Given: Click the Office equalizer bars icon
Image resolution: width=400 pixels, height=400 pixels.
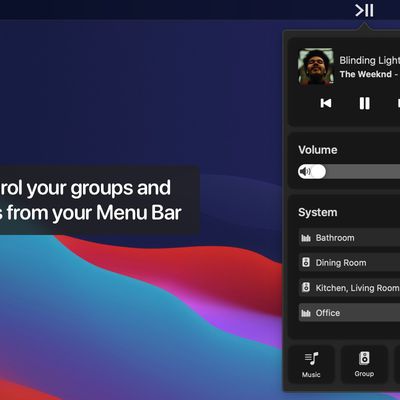Looking at the screenshot, I should (306, 313).
